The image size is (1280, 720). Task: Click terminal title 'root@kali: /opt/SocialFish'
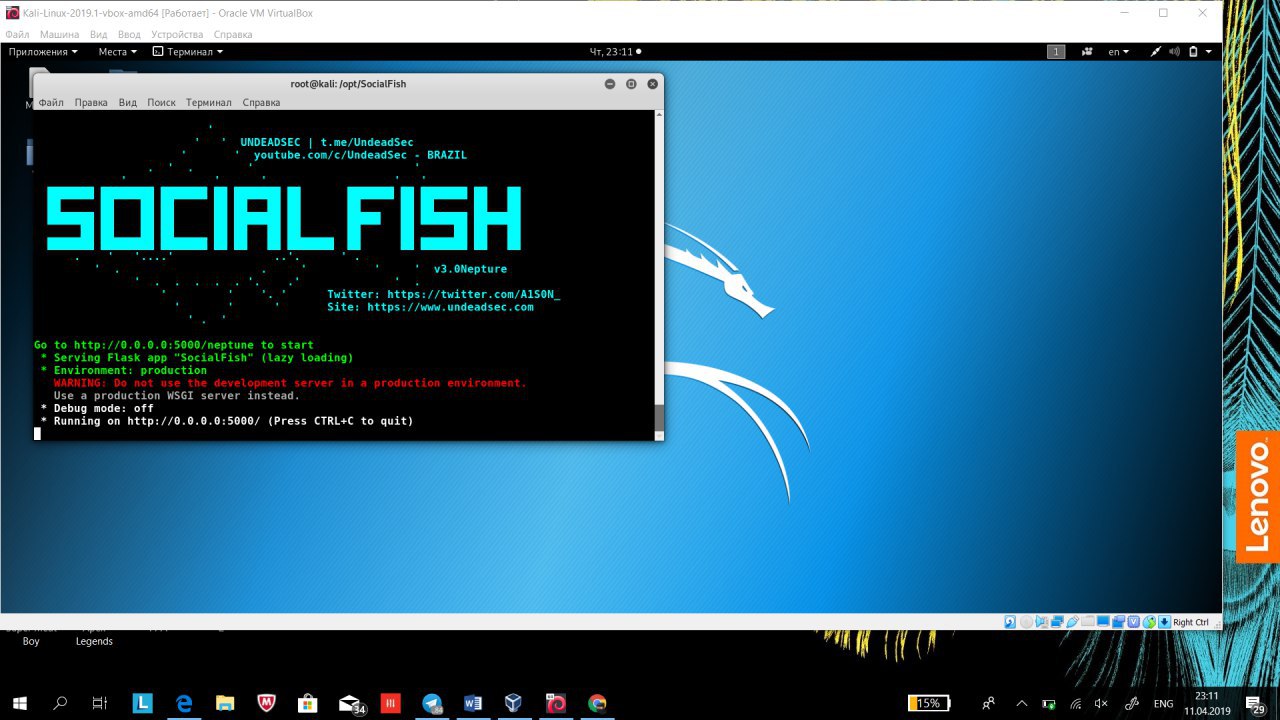pyautogui.click(x=348, y=84)
